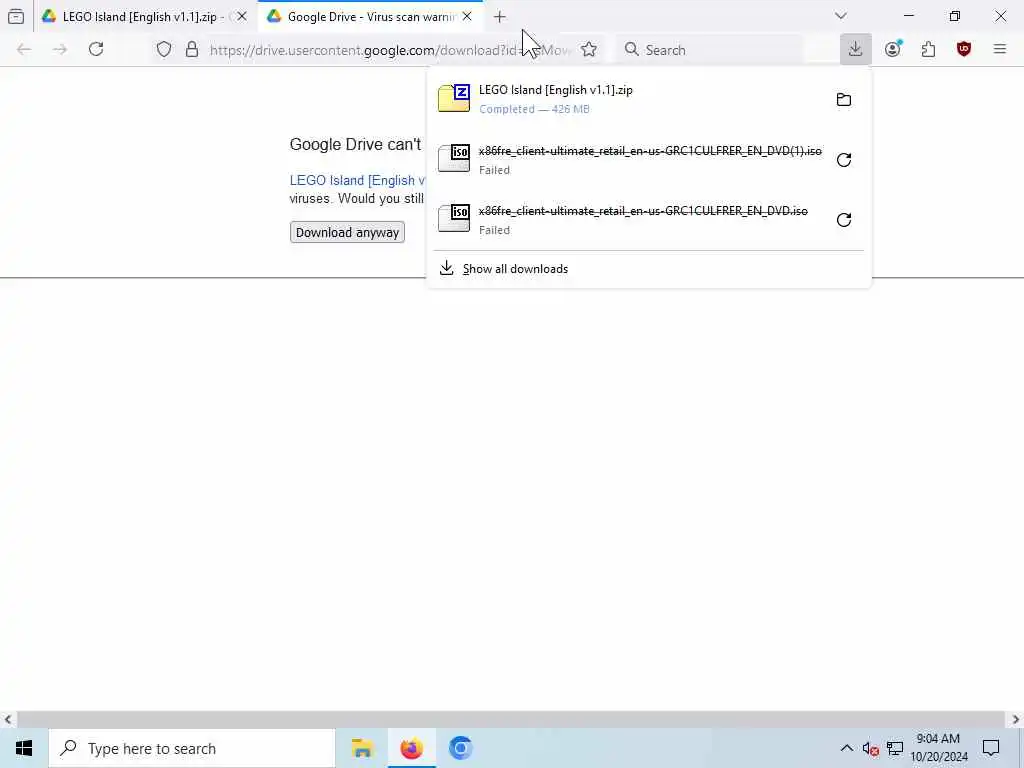
Task: Retry download of EN_DVD(1).iso
Action: point(844,160)
